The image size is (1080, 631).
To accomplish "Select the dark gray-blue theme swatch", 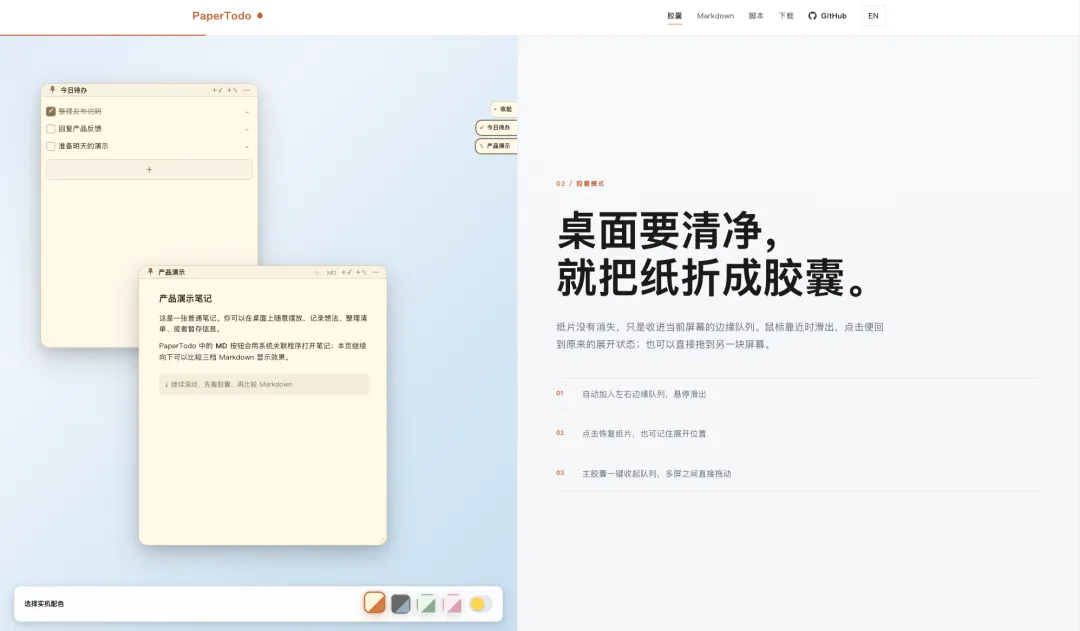I will (x=401, y=604).
